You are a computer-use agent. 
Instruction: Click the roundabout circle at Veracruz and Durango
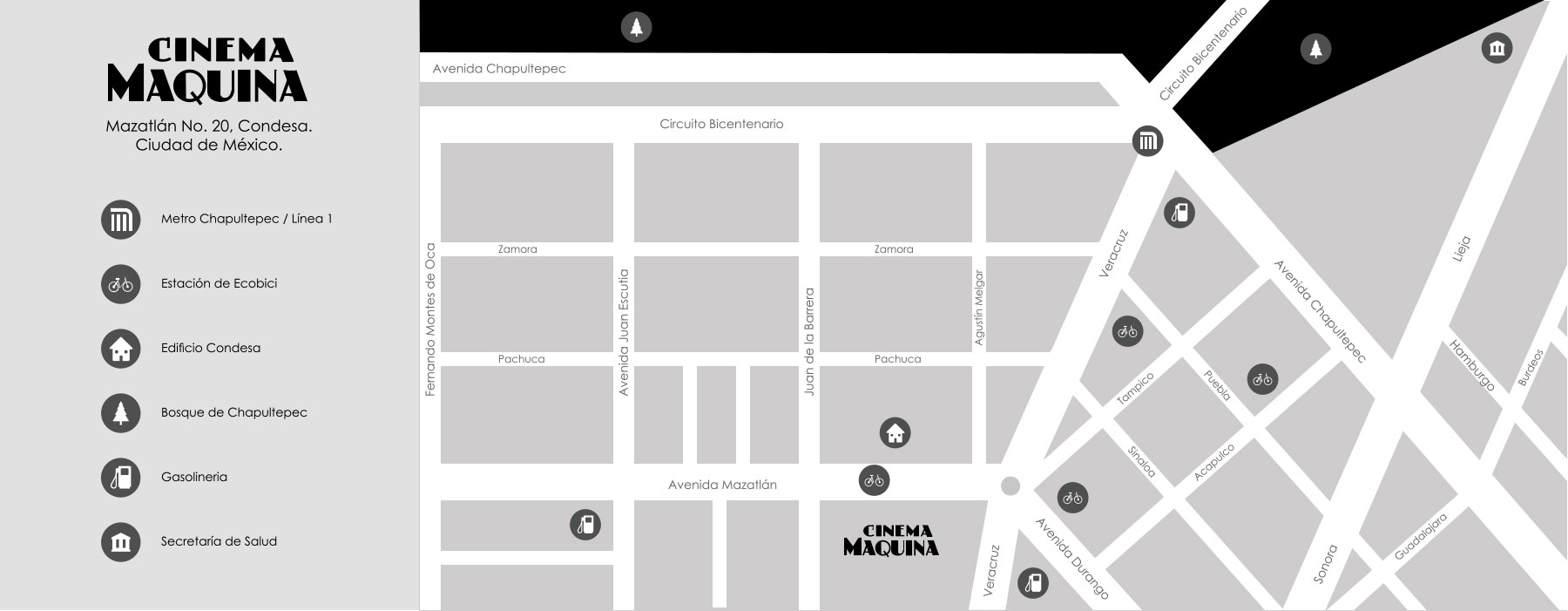pyautogui.click(x=1010, y=485)
